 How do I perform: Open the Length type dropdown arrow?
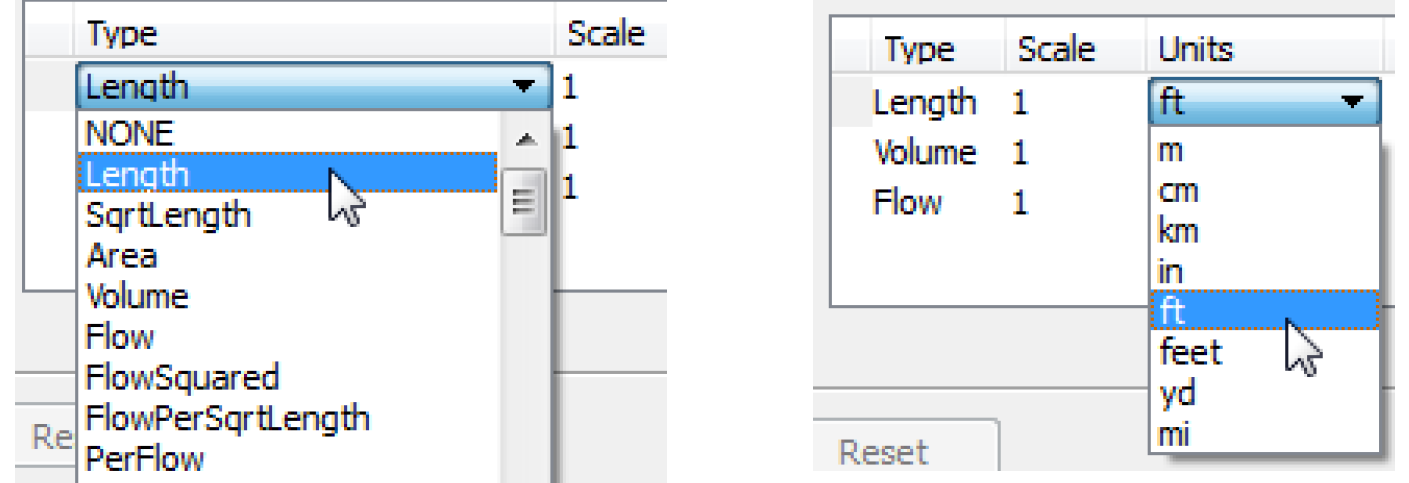point(523,88)
